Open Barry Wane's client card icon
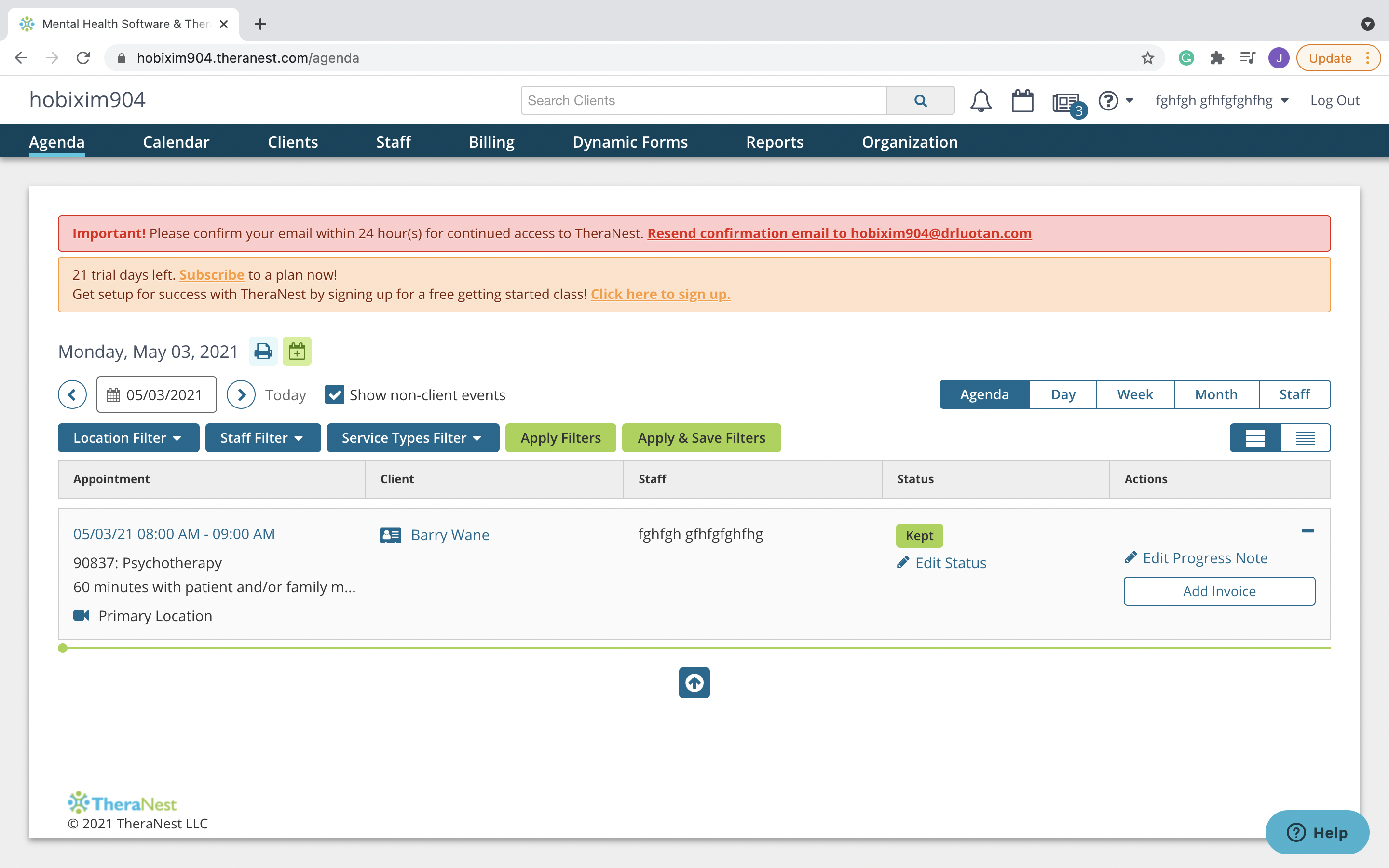1389x868 pixels. point(390,535)
